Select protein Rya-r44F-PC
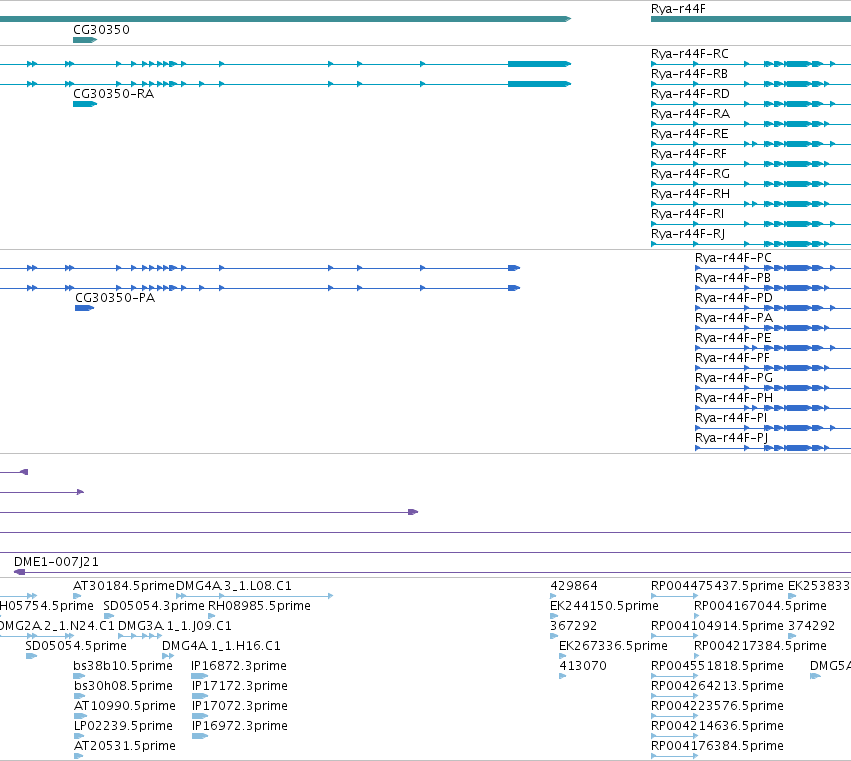Viewport: 851px width, 761px height. 733,258
